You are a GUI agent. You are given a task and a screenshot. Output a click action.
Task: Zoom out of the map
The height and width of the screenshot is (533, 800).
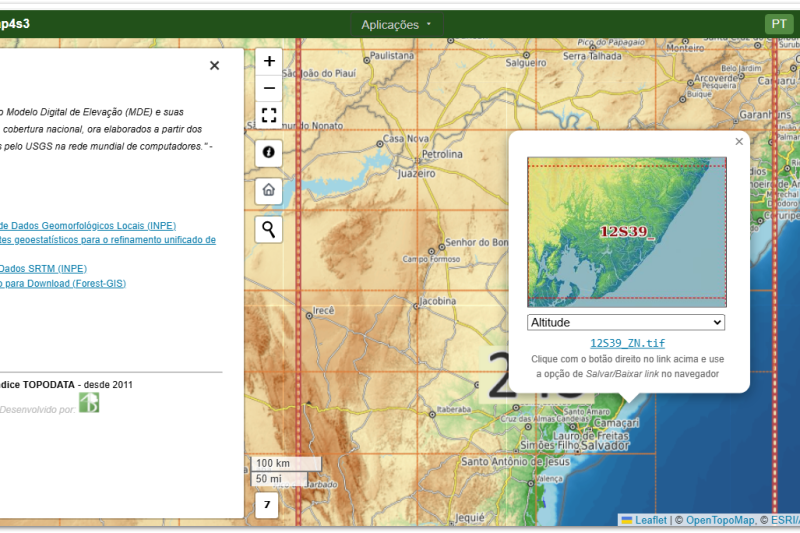pyautogui.click(x=269, y=88)
